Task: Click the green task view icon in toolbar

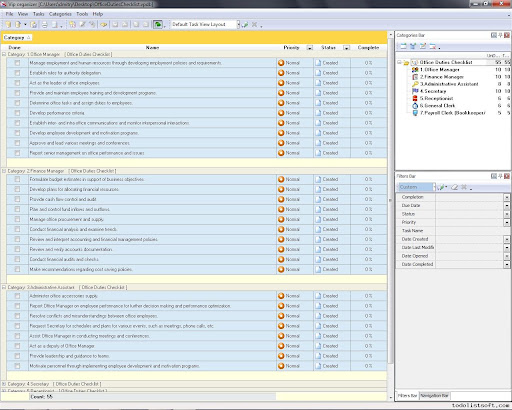Action: pyautogui.click(x=158, y=24)
